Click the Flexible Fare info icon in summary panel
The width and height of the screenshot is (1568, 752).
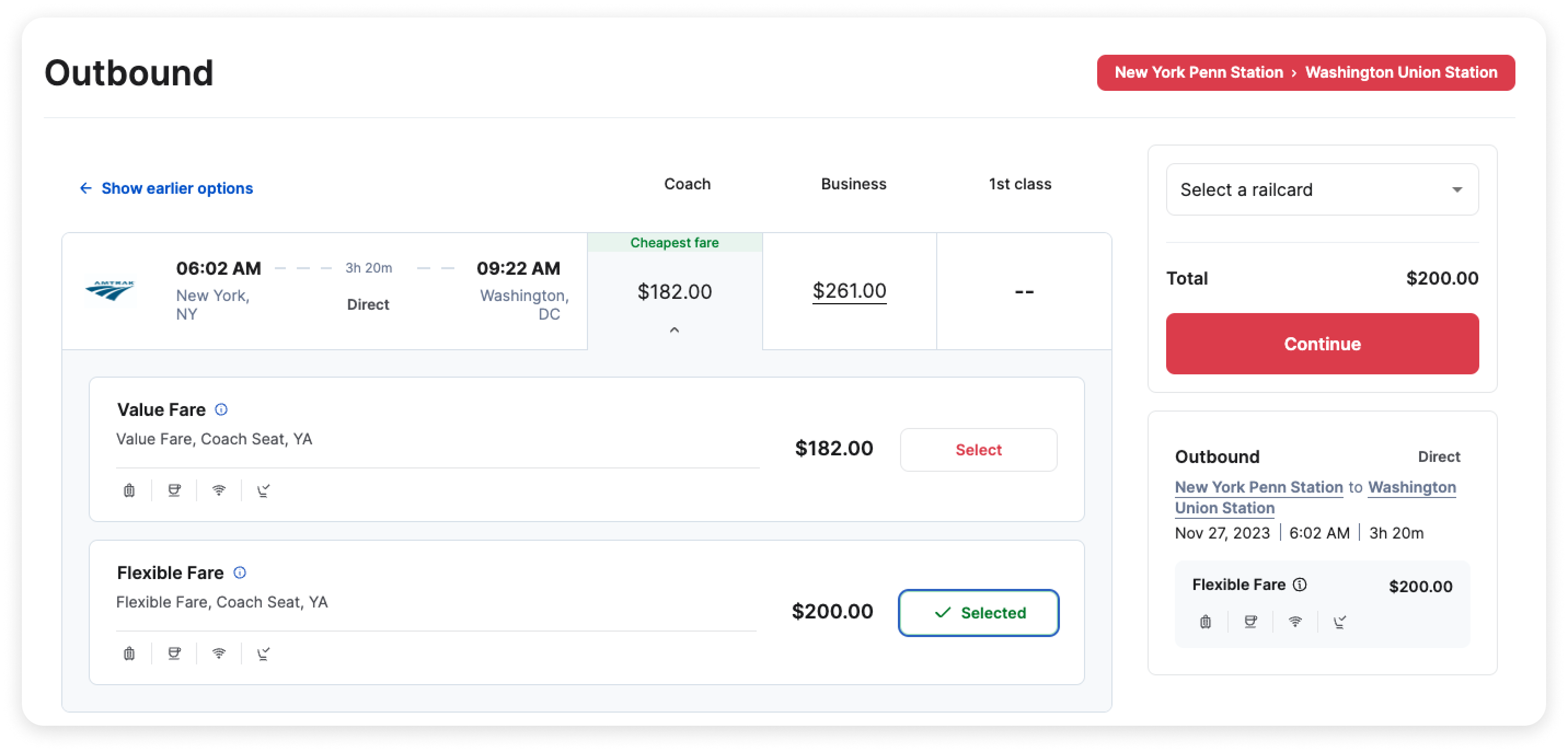[1300, 585]
